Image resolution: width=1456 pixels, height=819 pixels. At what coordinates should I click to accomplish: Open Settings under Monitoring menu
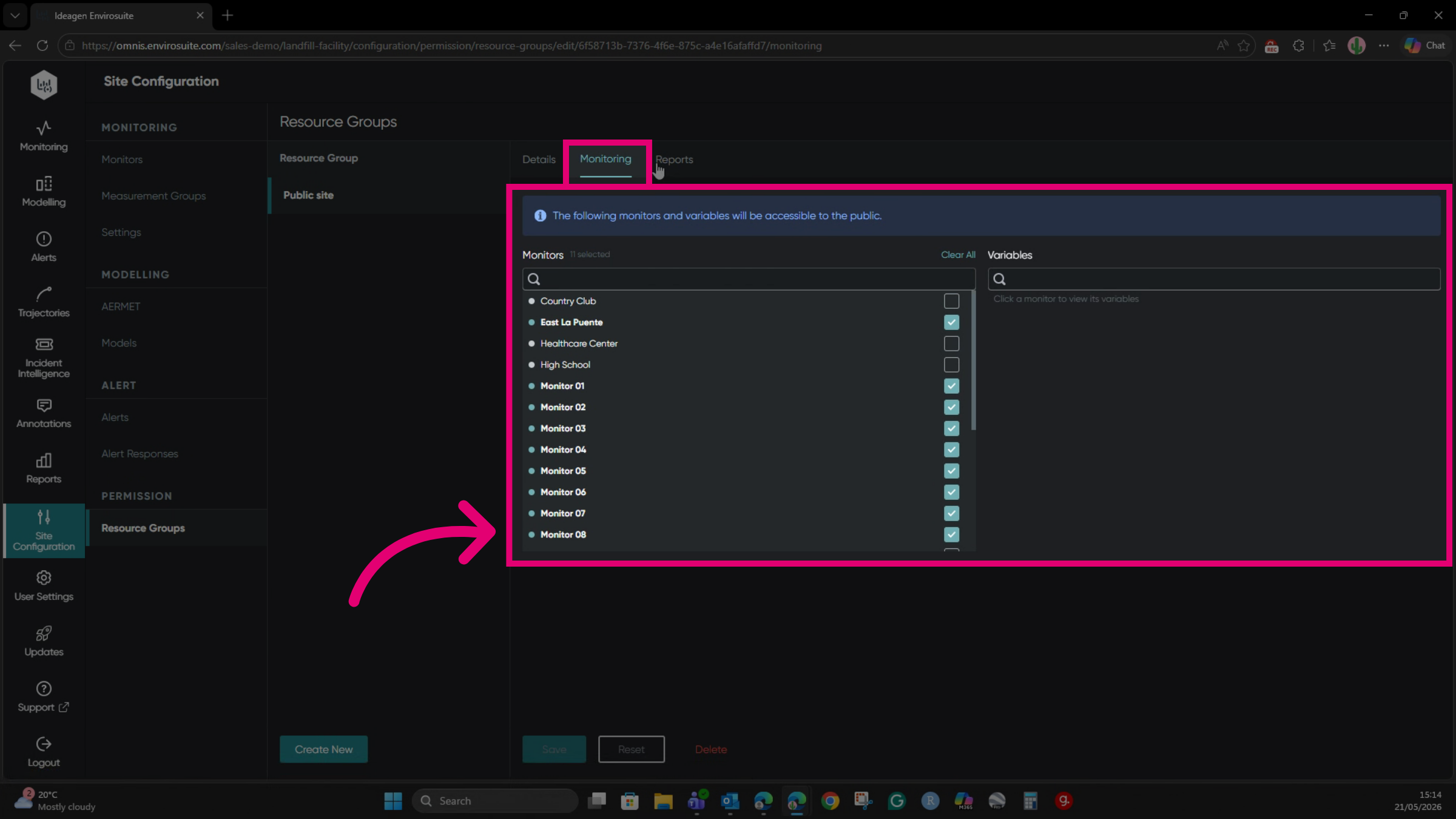121,232
